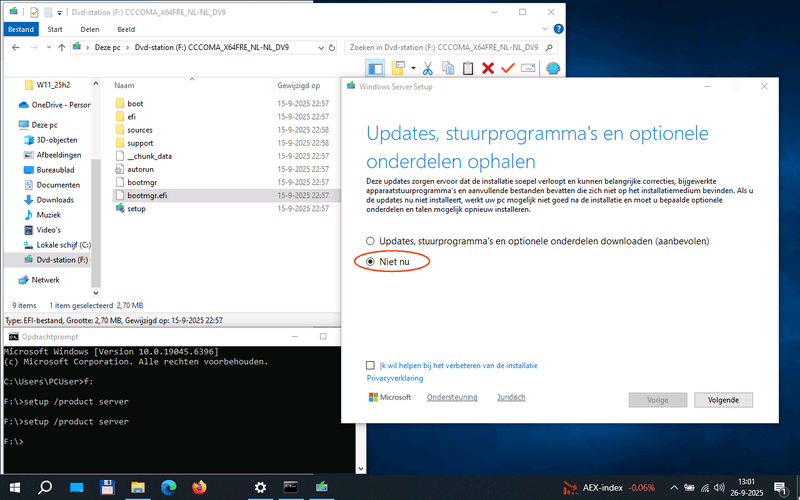
Task: Open 3D-objecten in navigation pane
Action: pos(51,140)
